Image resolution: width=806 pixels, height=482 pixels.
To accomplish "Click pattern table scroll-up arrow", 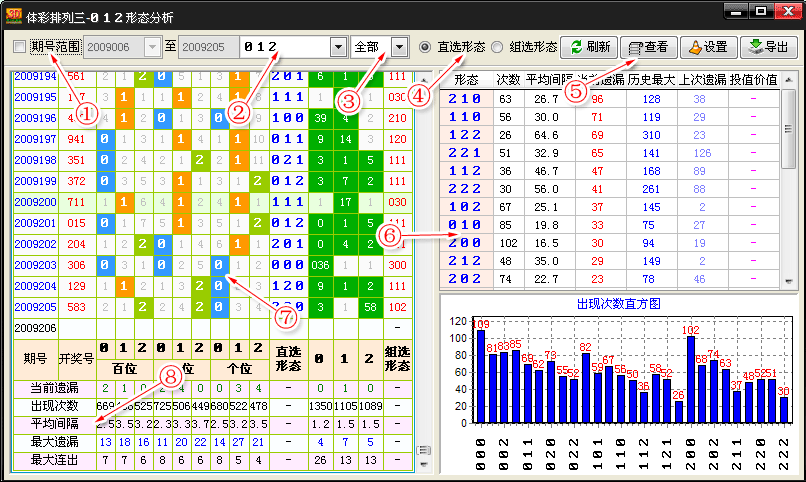I will 788,80.
